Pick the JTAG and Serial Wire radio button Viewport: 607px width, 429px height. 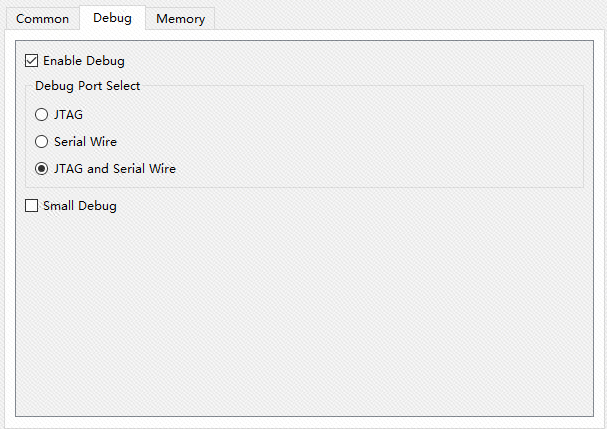coord(41,169)
